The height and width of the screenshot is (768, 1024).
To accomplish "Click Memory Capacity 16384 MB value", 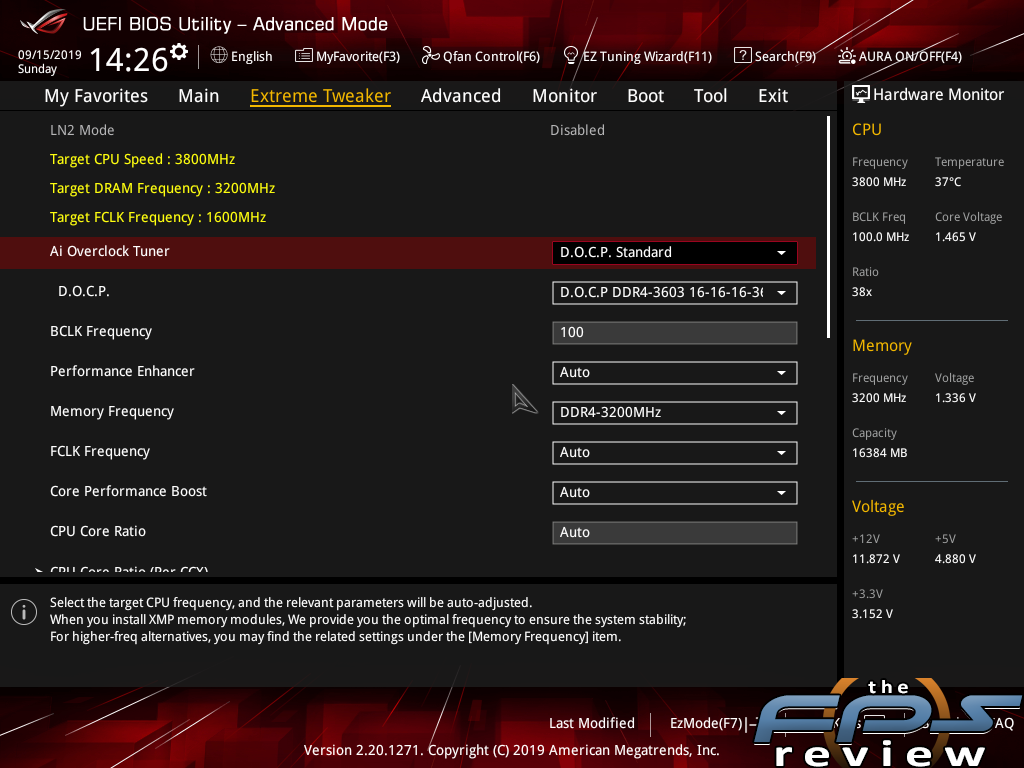I will tap(879, 453).
